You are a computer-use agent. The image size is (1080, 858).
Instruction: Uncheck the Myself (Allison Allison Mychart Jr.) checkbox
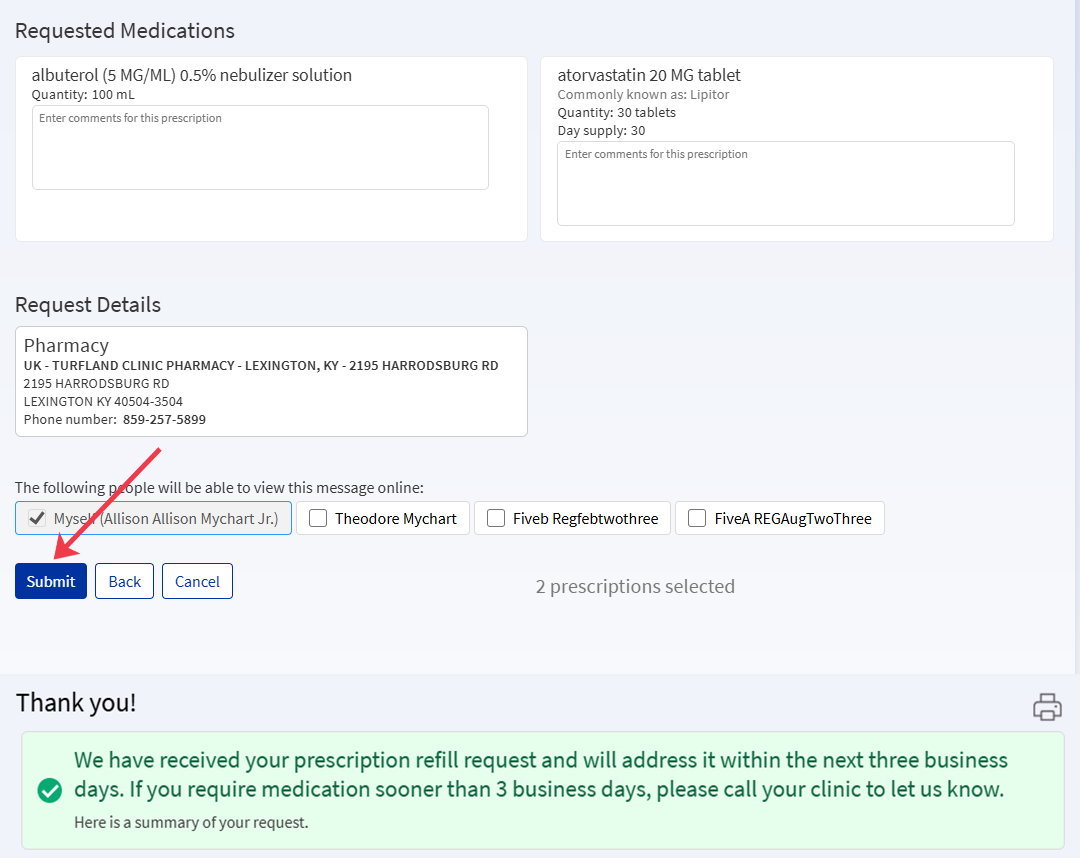[36, 518]
